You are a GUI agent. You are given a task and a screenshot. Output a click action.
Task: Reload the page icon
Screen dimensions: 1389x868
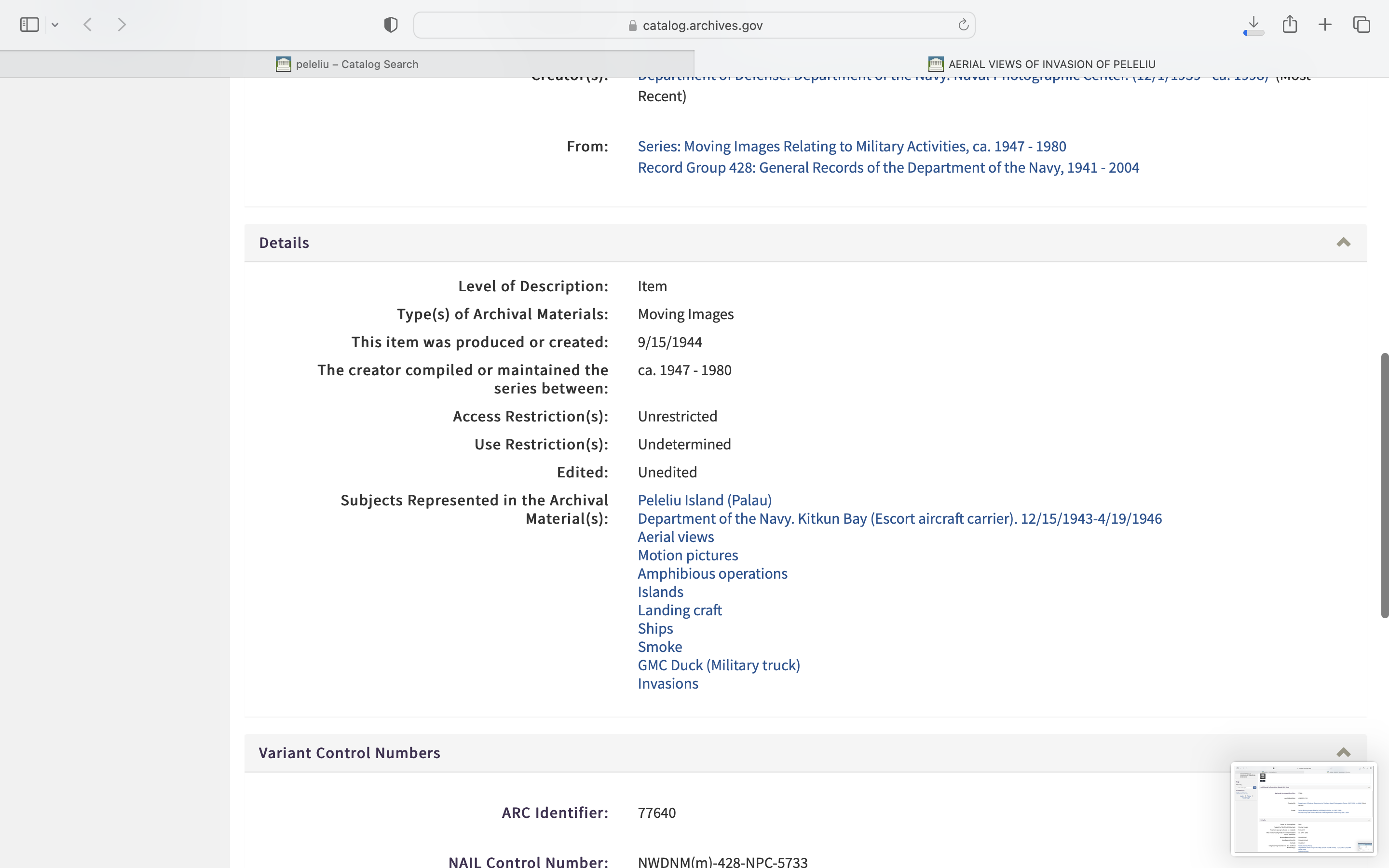963,25
